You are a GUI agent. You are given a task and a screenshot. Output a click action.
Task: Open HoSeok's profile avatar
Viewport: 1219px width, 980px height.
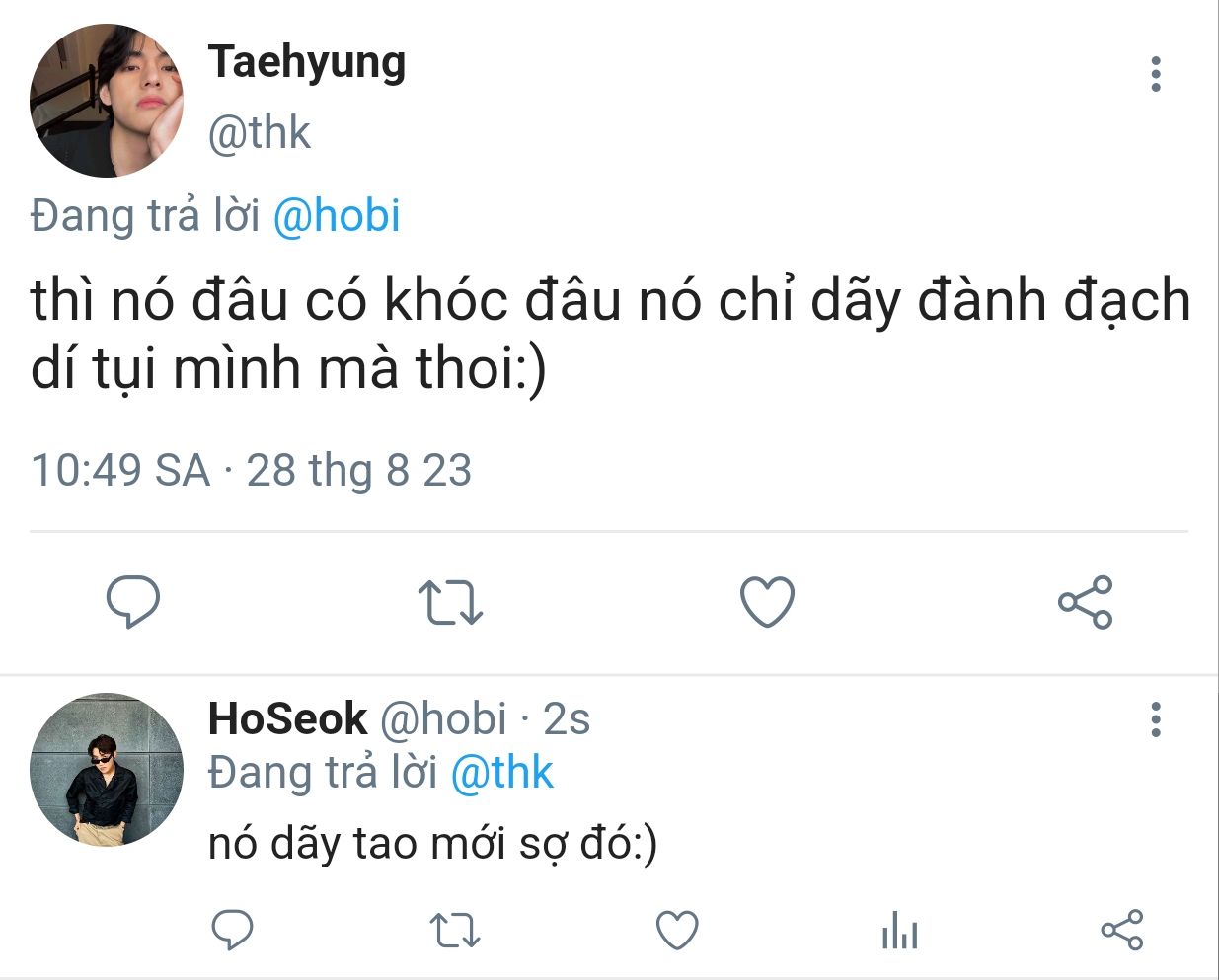pos(107,769)
